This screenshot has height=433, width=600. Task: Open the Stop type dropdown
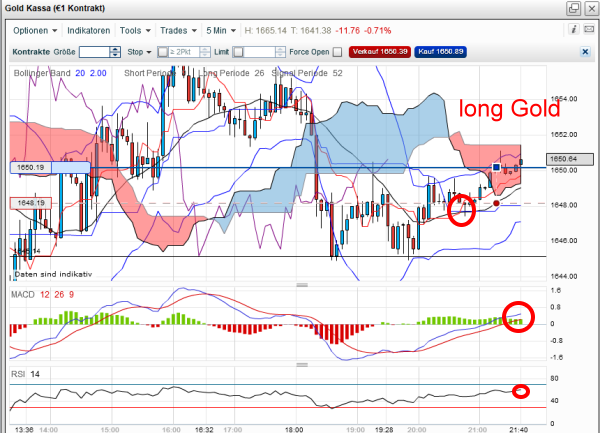139,52
